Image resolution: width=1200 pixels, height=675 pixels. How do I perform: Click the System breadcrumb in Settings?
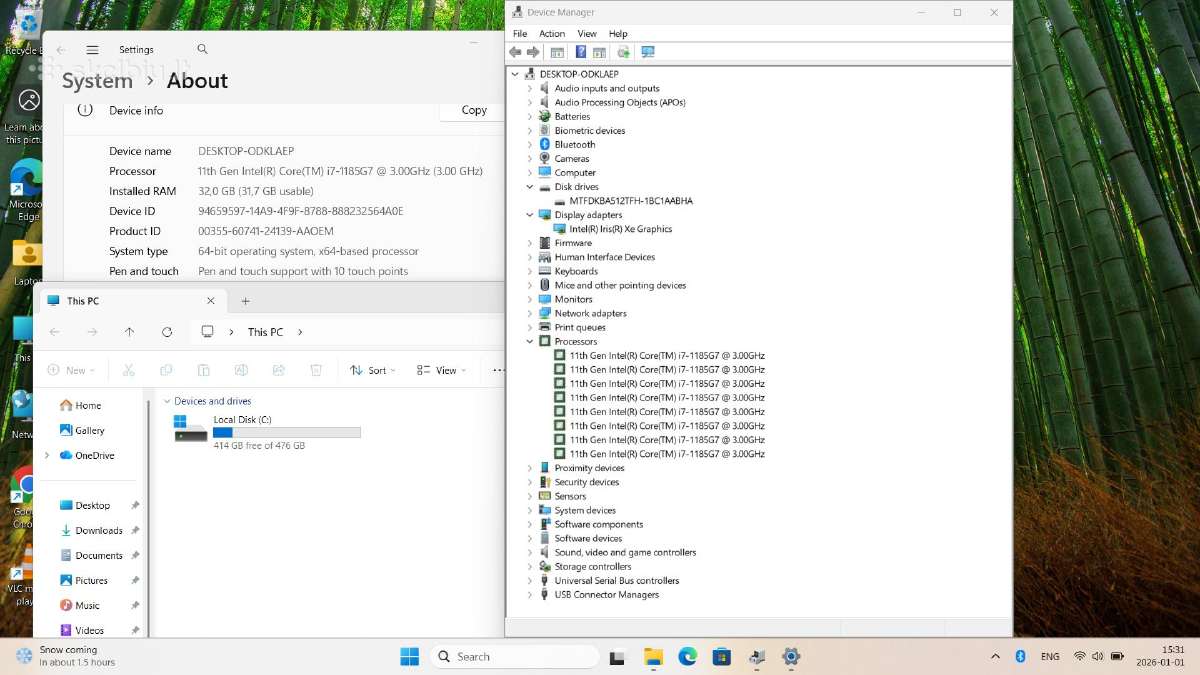[97, 81]
